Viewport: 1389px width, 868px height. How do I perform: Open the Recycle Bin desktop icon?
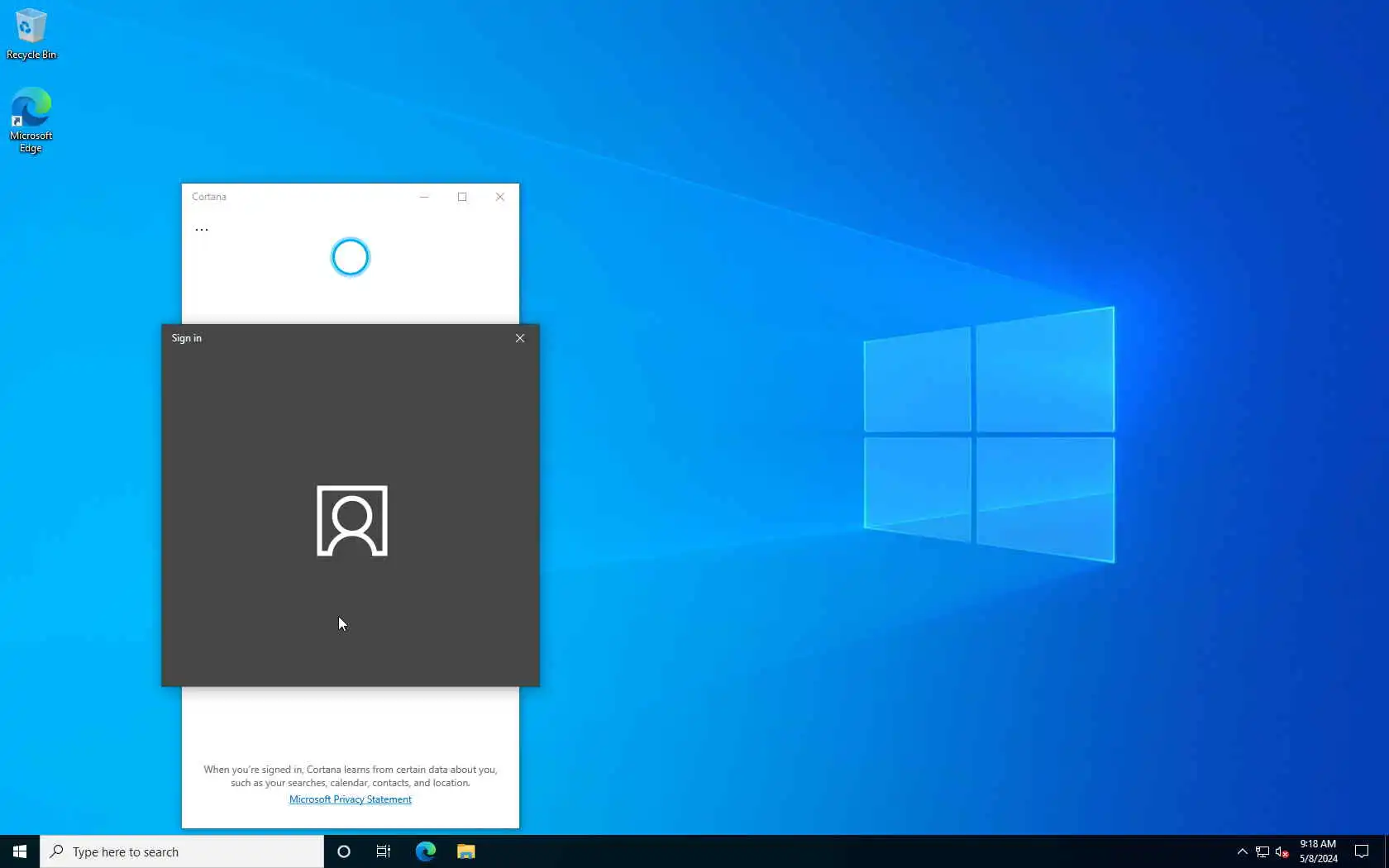pos(31,35)
